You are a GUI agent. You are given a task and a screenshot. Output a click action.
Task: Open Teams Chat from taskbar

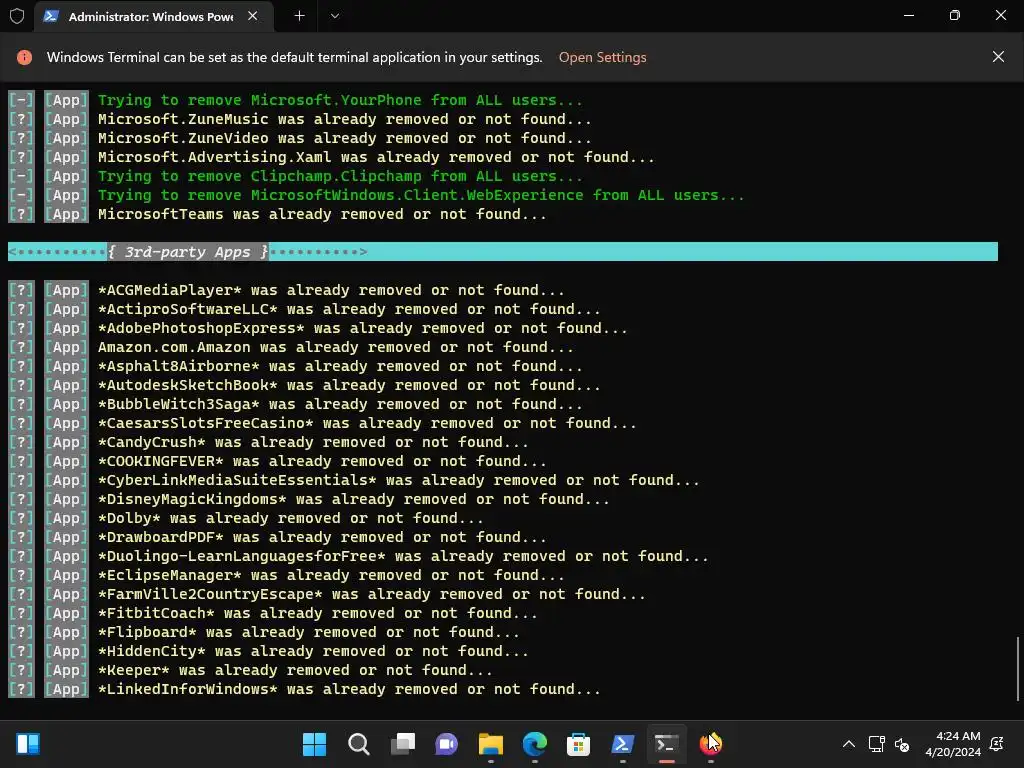(x=447, y=744)
